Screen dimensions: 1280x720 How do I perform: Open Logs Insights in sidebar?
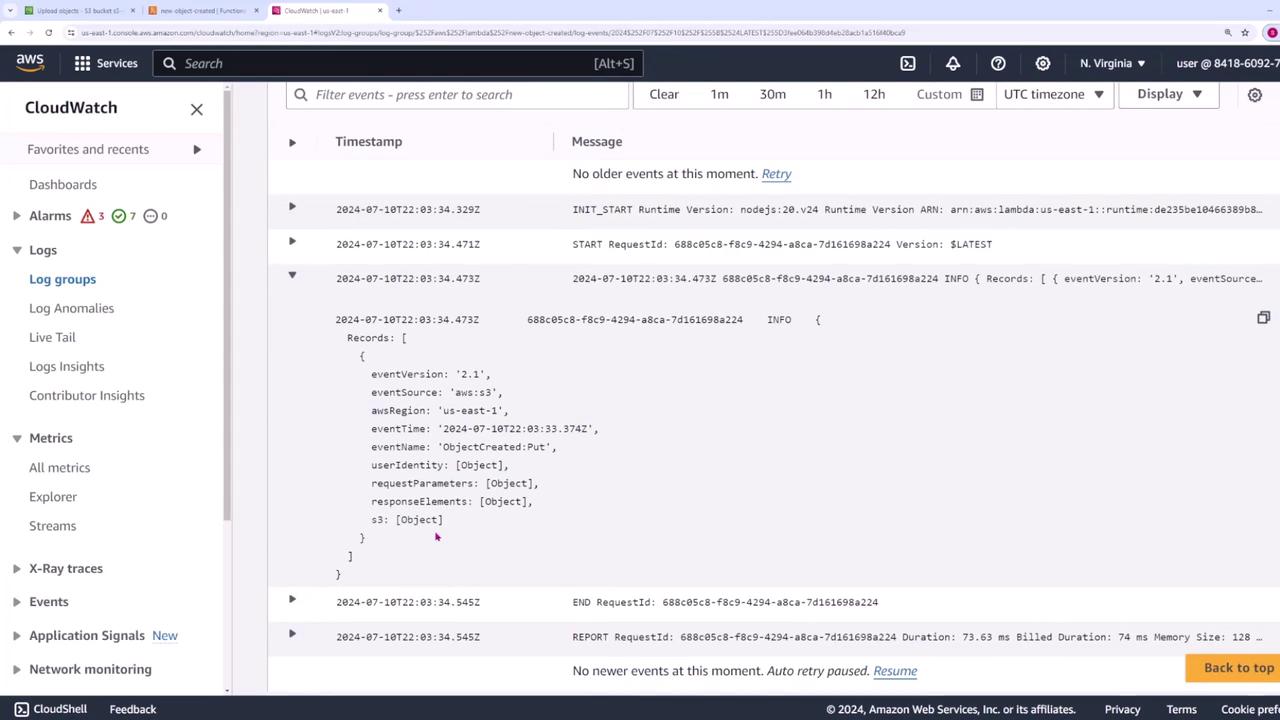[x=66, y=366]
